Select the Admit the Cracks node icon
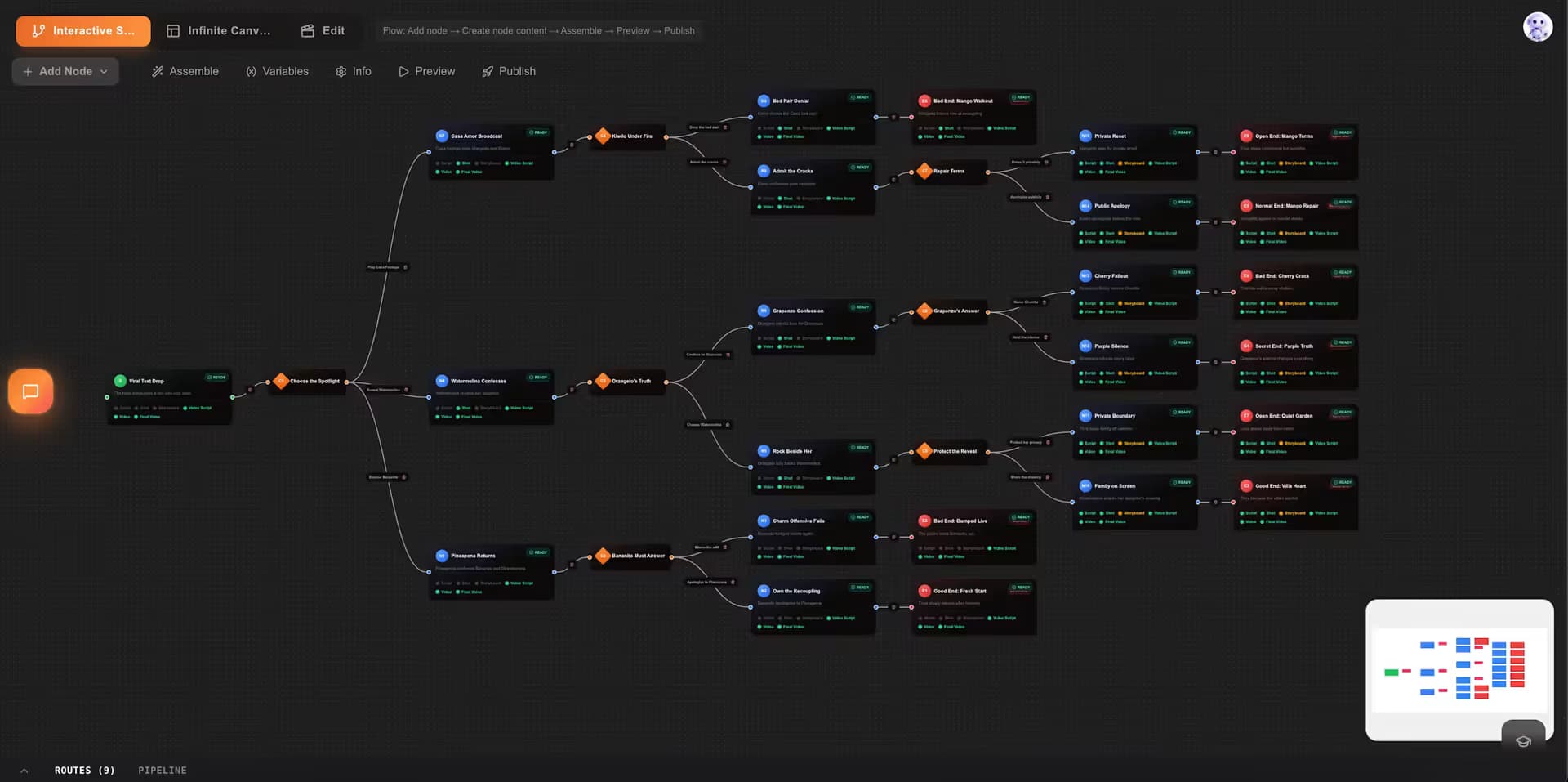This screenshot has width=1568, height=782. [x=764, y=172]
